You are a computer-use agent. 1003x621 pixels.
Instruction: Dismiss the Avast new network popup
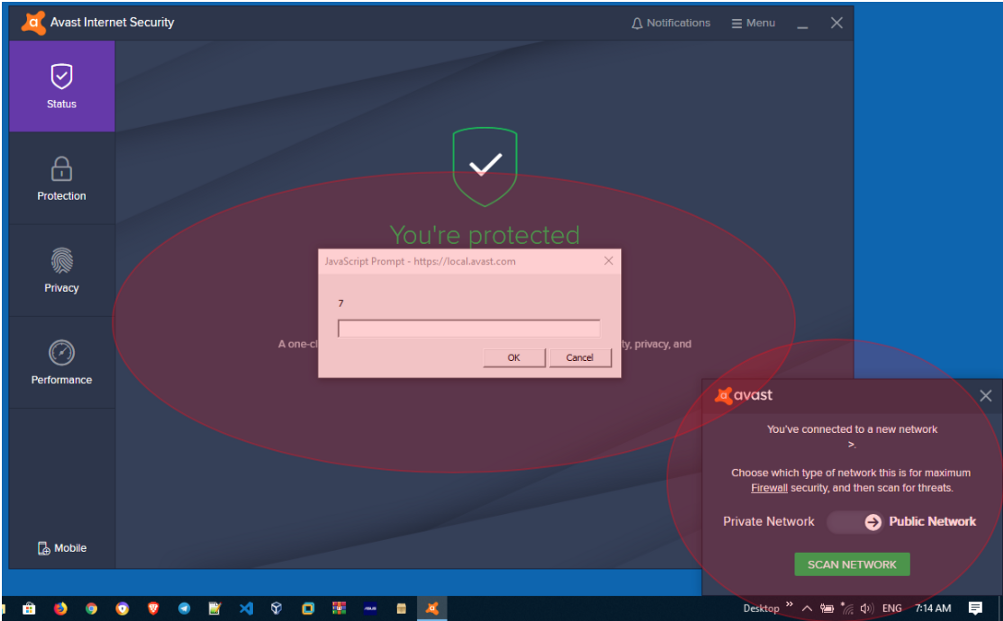coord(985,396)
